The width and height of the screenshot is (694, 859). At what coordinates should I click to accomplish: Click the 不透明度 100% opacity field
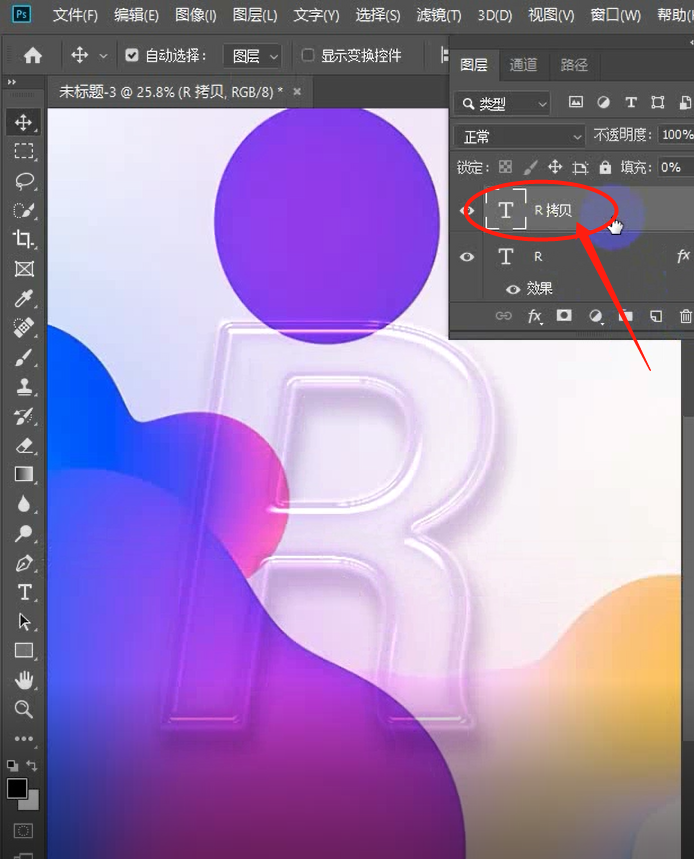(677, 135)
